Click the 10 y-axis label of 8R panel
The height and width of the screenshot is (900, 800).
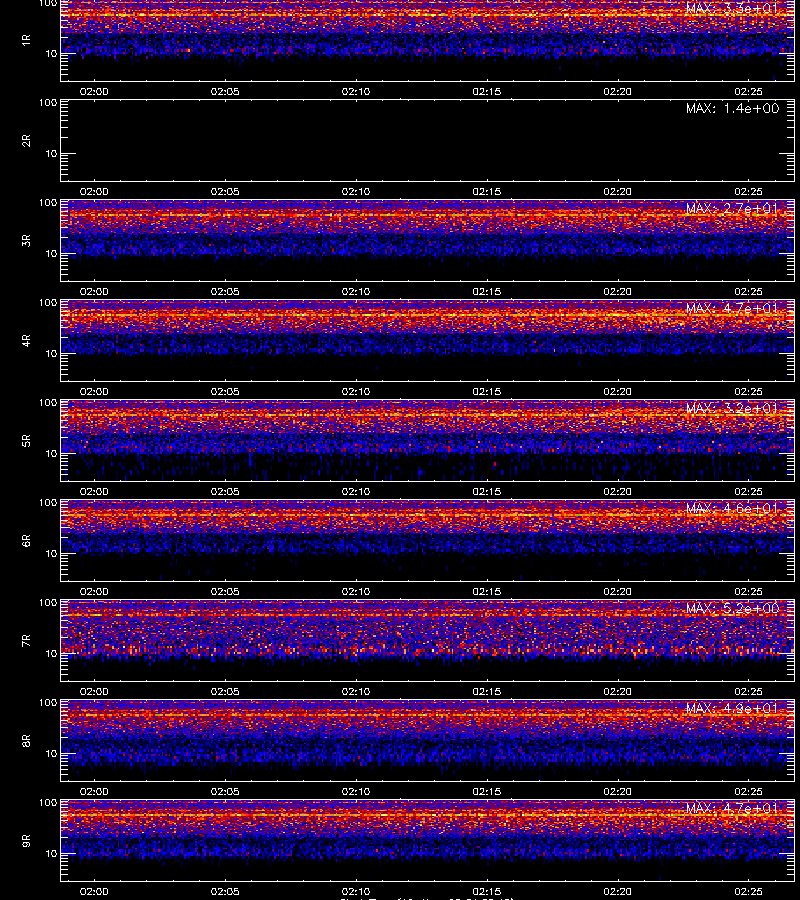52,754
